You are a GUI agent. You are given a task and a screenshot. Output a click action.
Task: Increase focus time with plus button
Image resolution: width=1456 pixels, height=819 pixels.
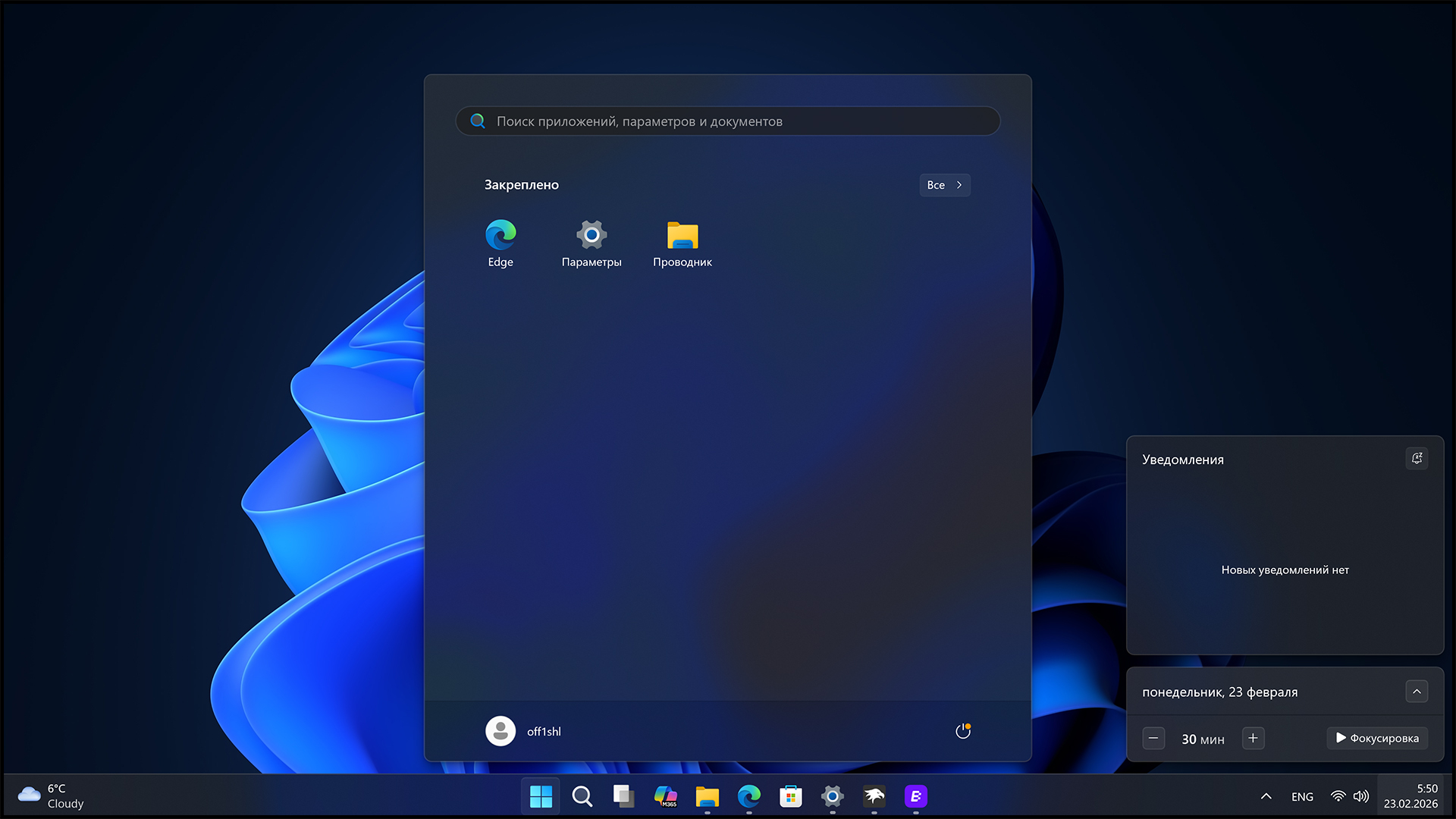pyautogui.click(x=1253, y=738)
